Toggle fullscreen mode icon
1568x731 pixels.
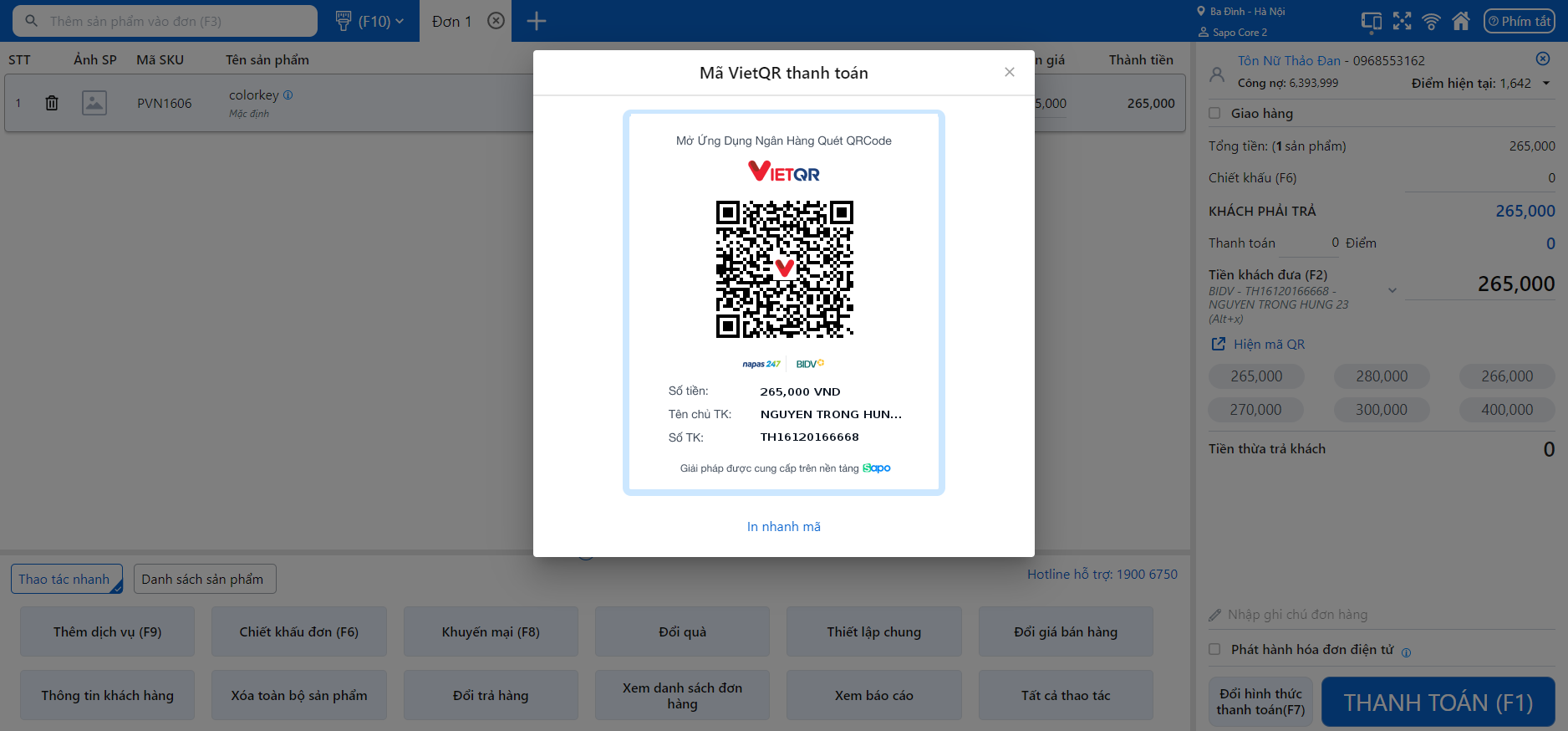(x=1402, y=21)
